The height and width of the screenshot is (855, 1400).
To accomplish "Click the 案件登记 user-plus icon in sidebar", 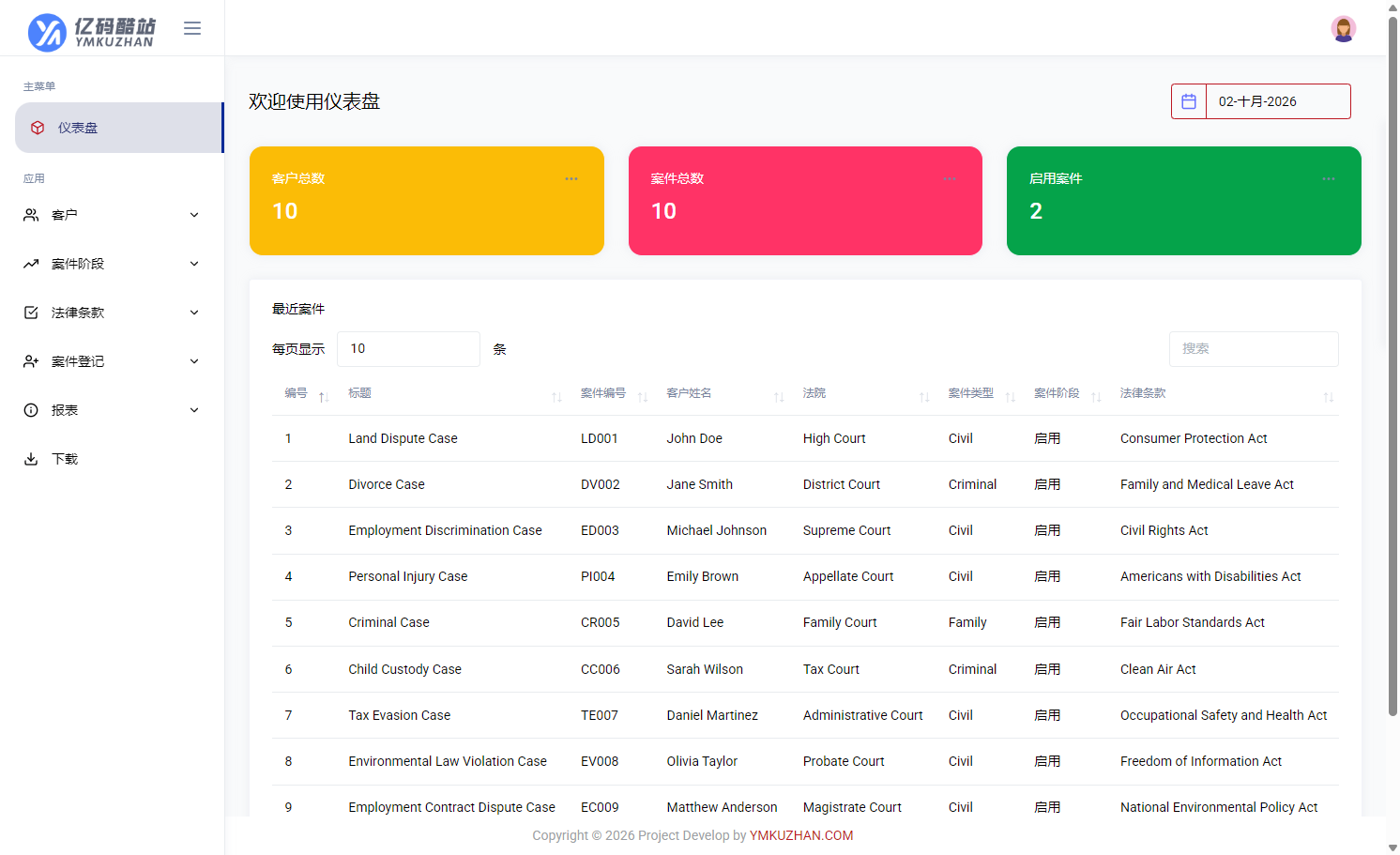I will point(31,361).
